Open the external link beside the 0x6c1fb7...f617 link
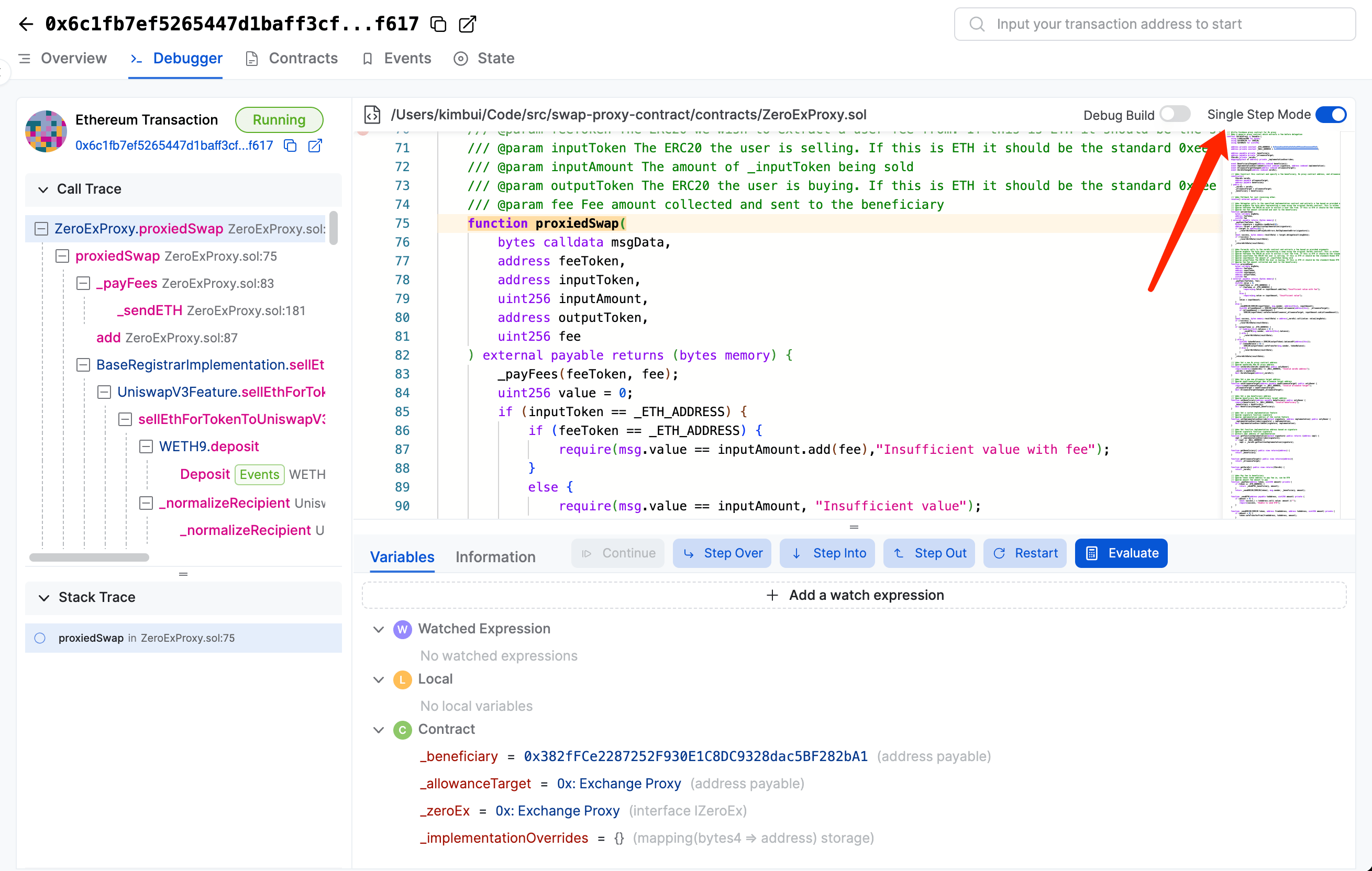Image resolution: width=1372 pixels, height=871 pixels. 315,146
